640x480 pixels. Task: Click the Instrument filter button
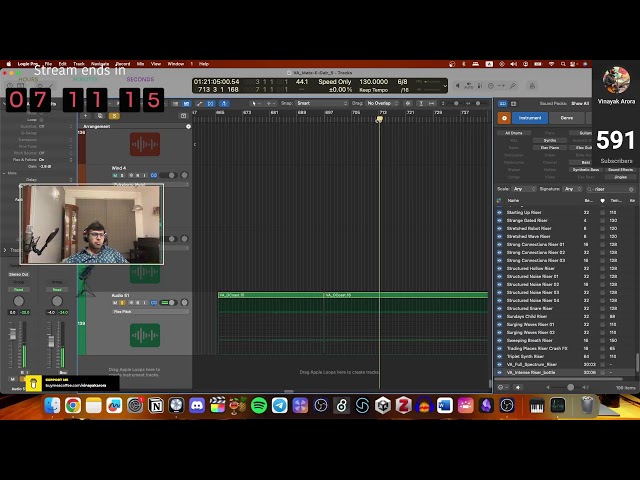point(530,118)
